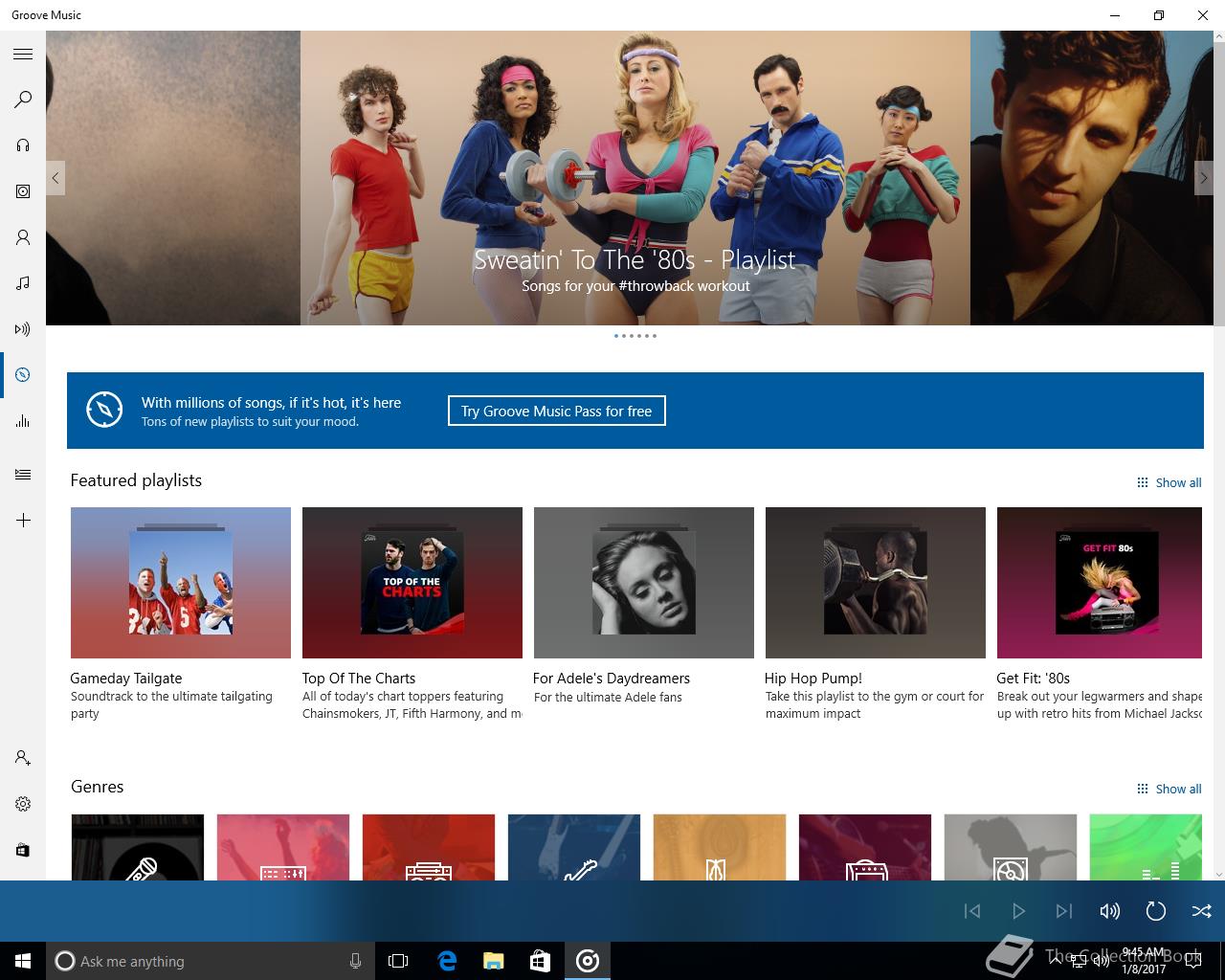
Task: Open the For Adele's Daydreamers cover
Action: pyautogui.click(x=644, y=583)
